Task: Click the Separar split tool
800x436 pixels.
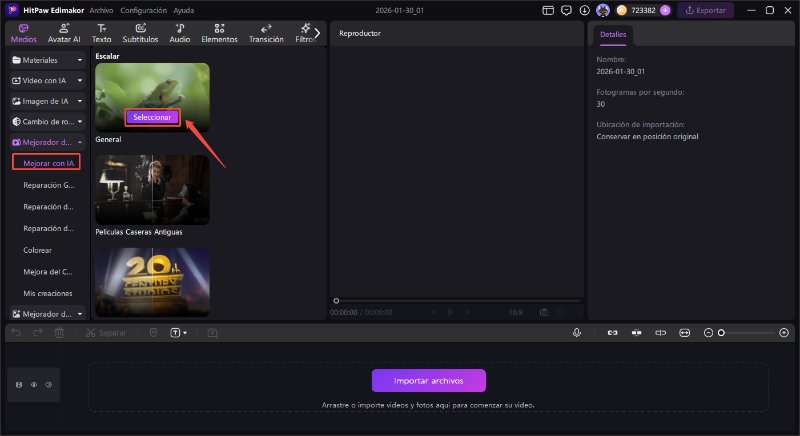Action: [x=106, y=333]
